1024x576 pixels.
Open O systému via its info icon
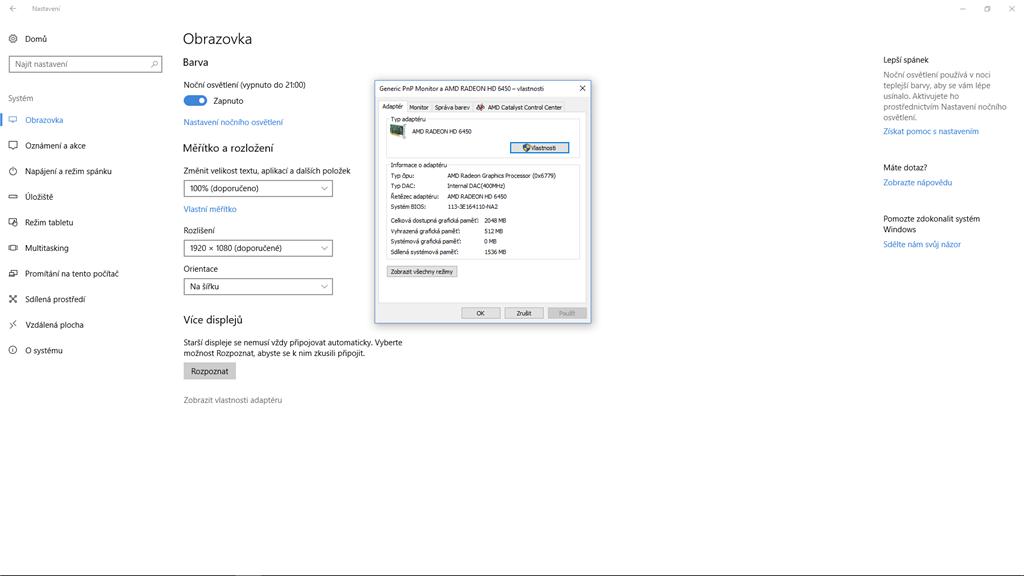click(13, 350)
